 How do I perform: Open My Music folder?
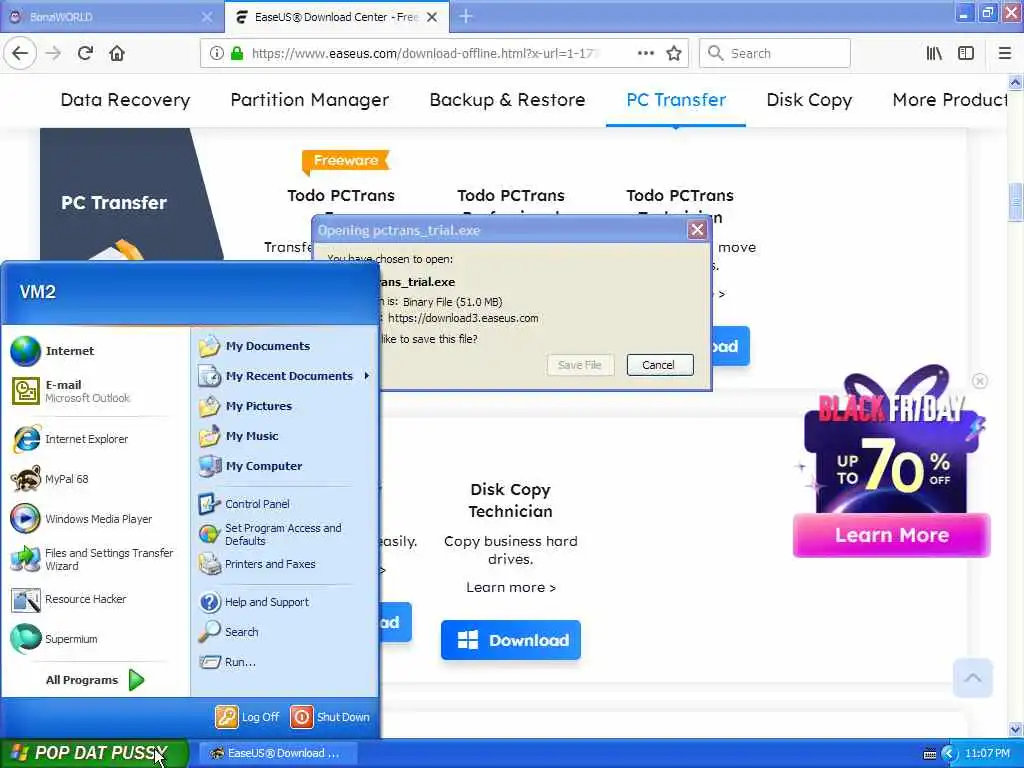285,436
